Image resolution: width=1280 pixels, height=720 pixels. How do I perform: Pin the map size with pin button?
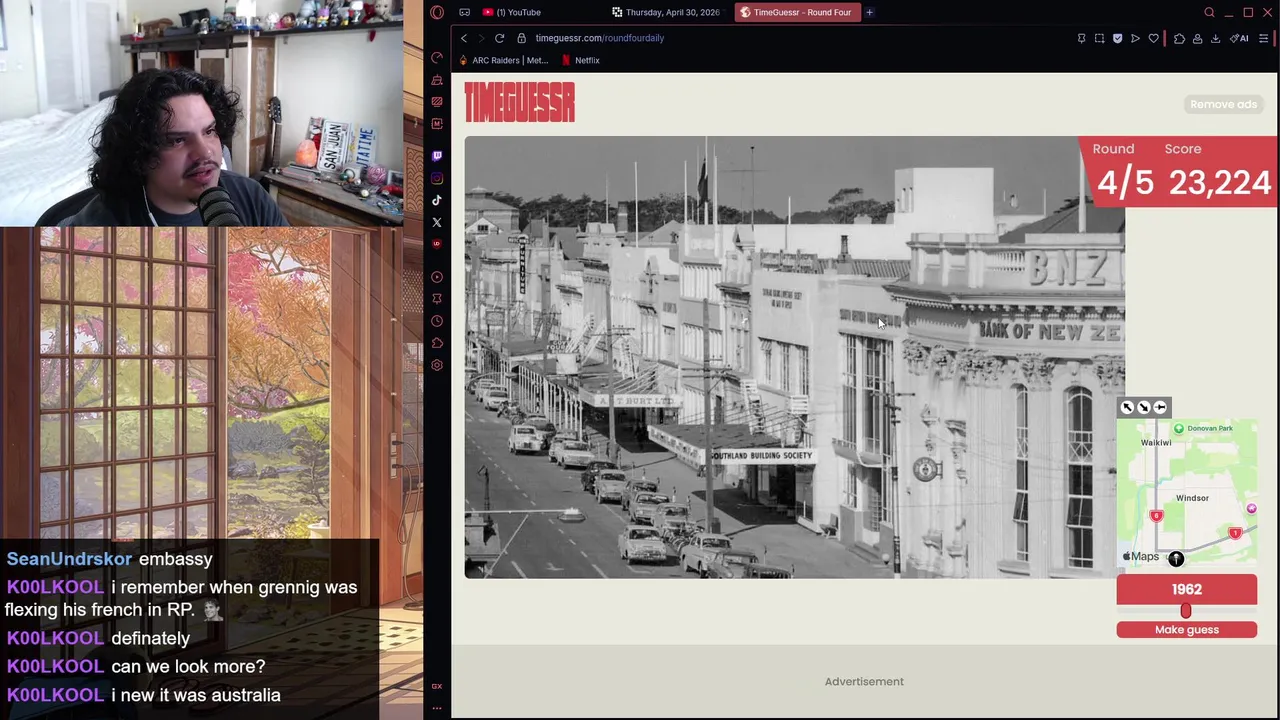(1160, 407)
